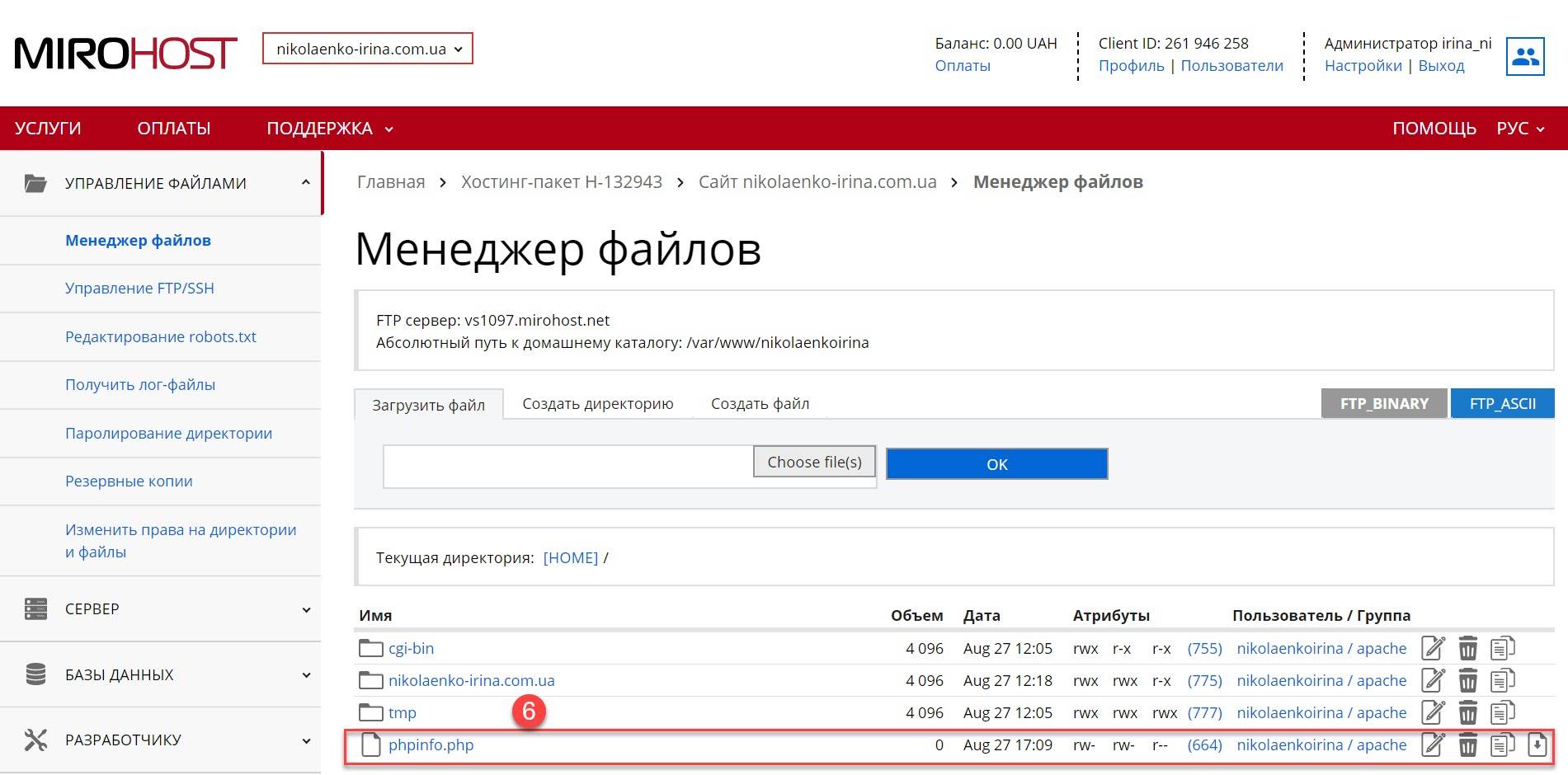
Task: Click the phpinfo.php file icon
Action: click(x=371, y=745)
